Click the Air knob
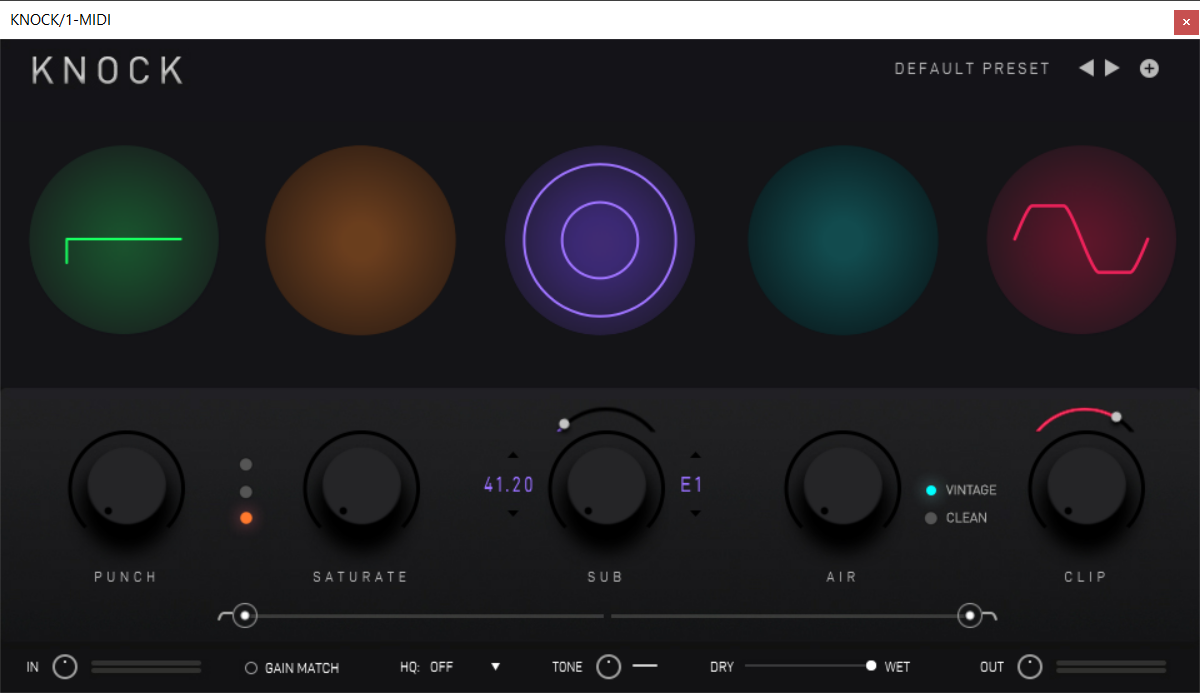This screenshot has height=693, width=1200. click(843, 488)
